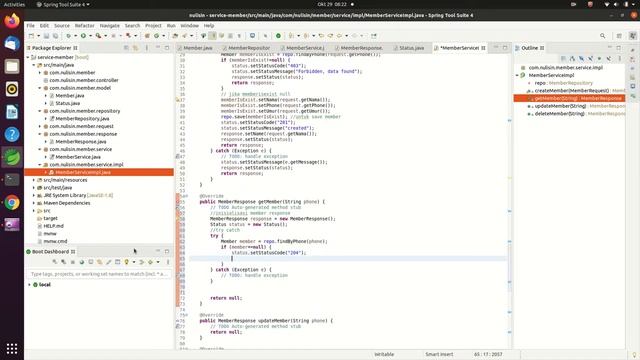Click Link with Editor icon in Package Explorer

[136, 48]
